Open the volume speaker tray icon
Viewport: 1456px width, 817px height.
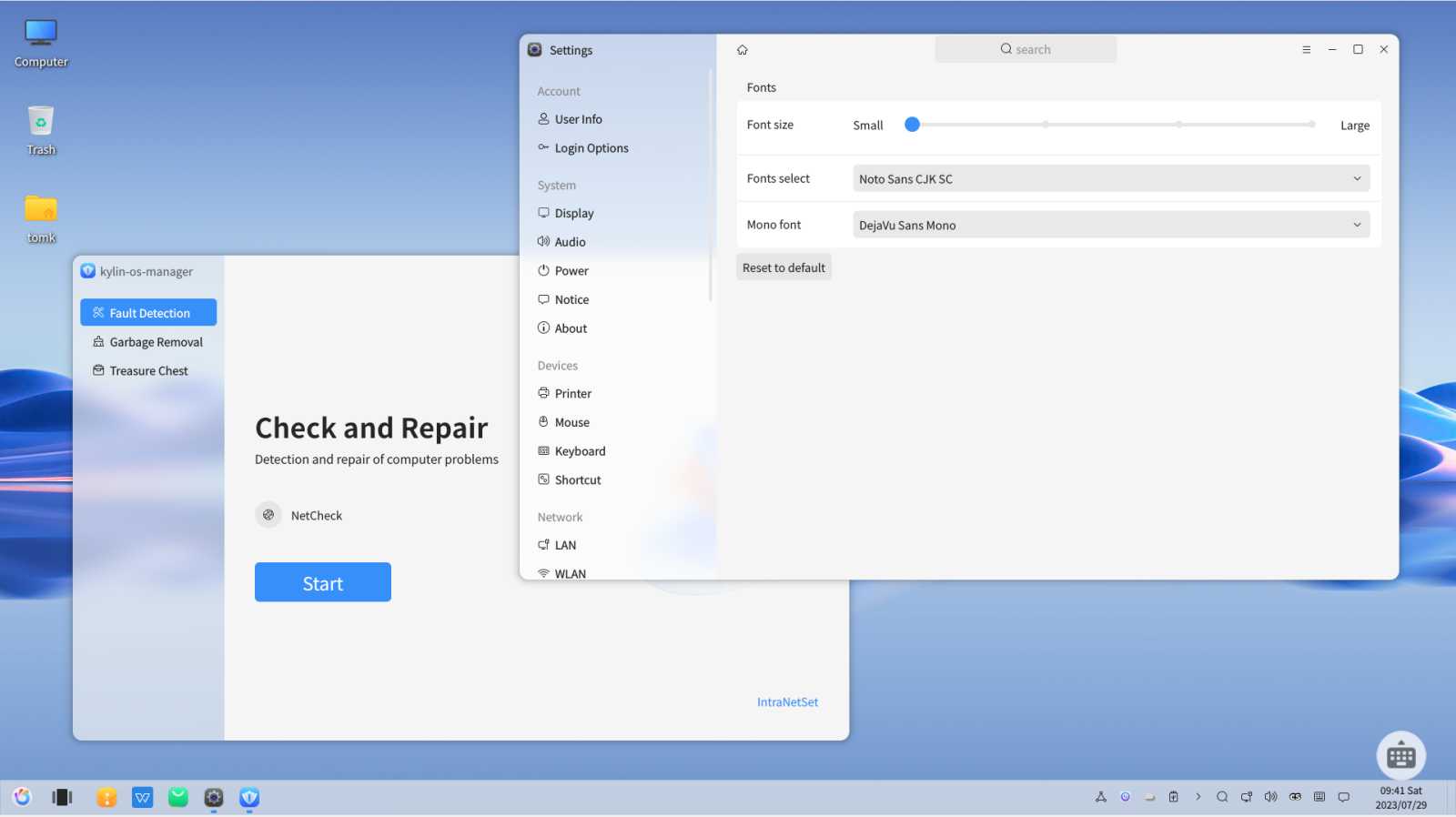(x=1270, y=797)
